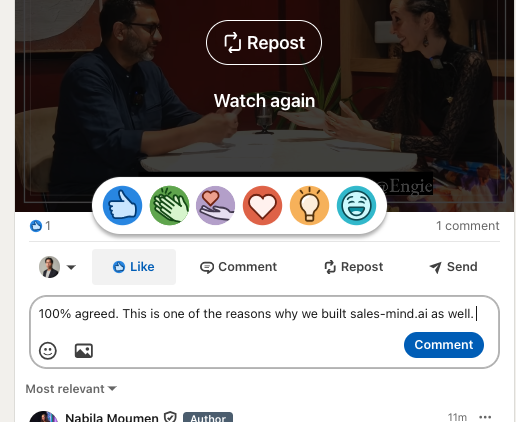Add a photo to the comment
This screenshot has width=516, height=422.
click(x=84, y=351)
